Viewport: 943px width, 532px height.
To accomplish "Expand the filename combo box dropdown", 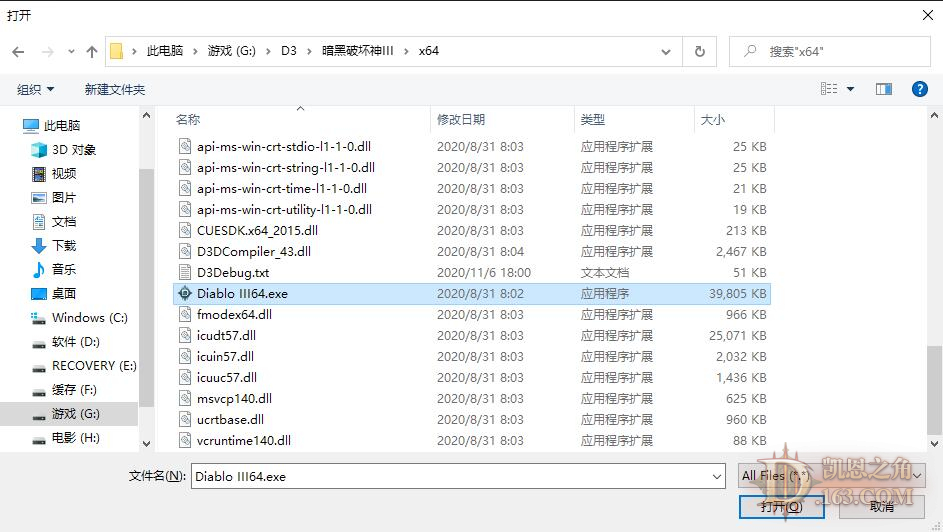I will [717, 477].
